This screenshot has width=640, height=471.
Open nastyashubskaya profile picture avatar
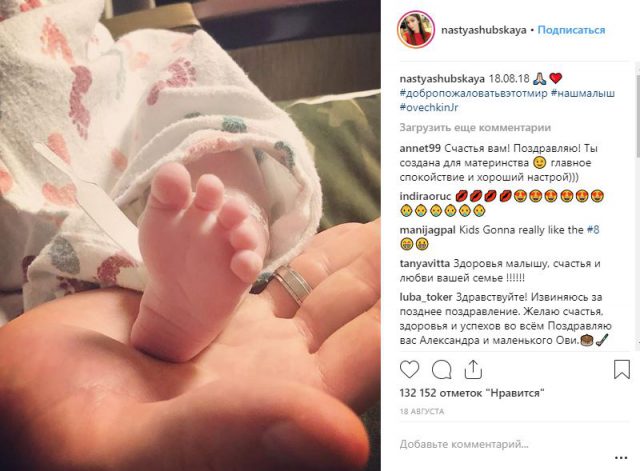(416, 30)
